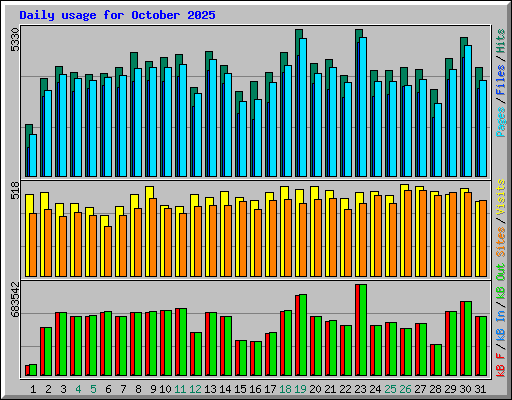The height and width of the screenshot is (400, 512).
Task: Click the '5330' y-axis label
Action: click(15, 40)
